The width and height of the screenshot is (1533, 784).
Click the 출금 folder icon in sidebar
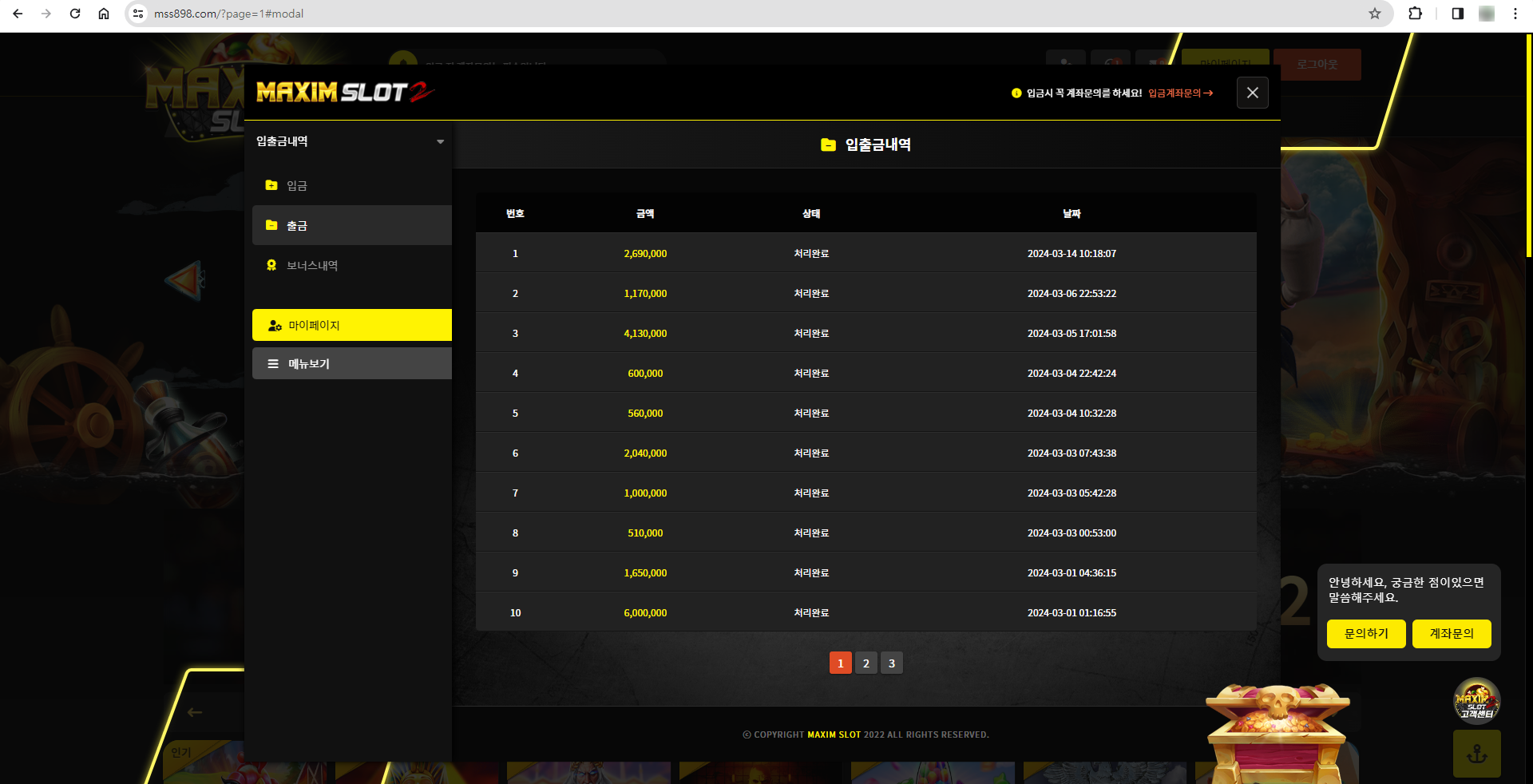point(271,225)
